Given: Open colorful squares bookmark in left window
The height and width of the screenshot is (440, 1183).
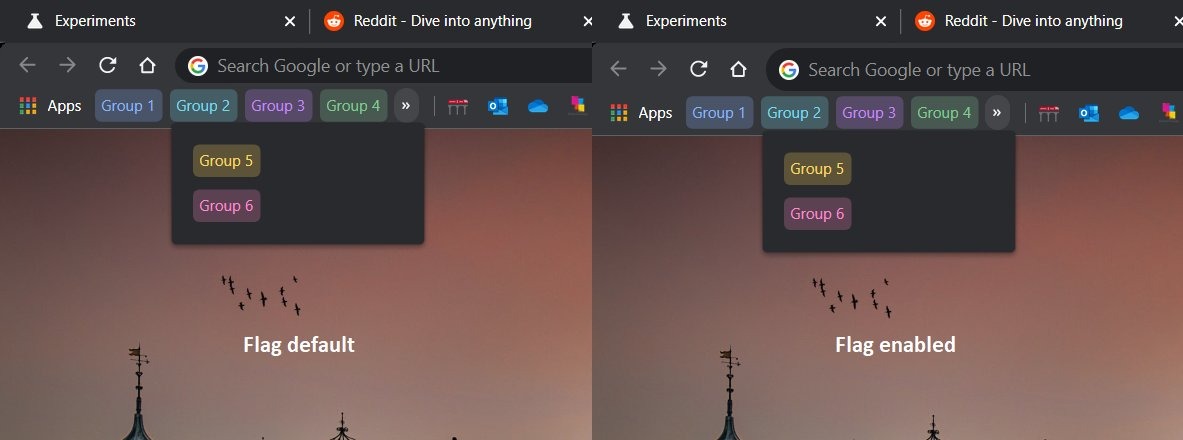Looking at the screenshot, I should (x=578, y=105).
